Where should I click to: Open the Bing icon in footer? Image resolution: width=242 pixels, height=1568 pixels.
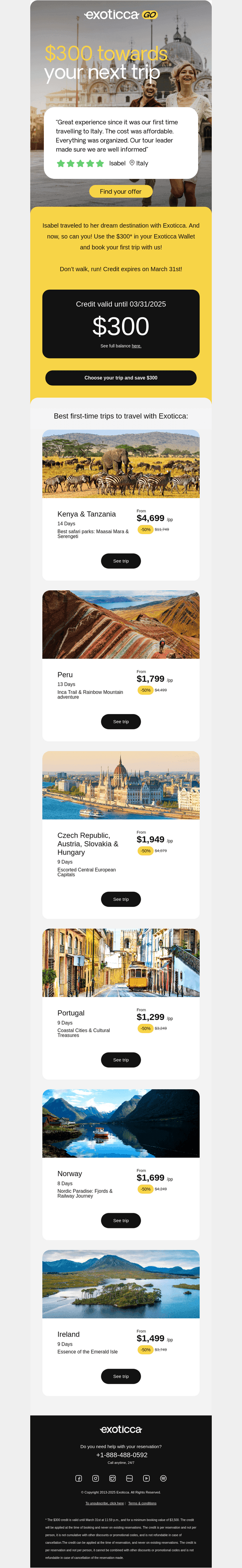(130, 1478)
